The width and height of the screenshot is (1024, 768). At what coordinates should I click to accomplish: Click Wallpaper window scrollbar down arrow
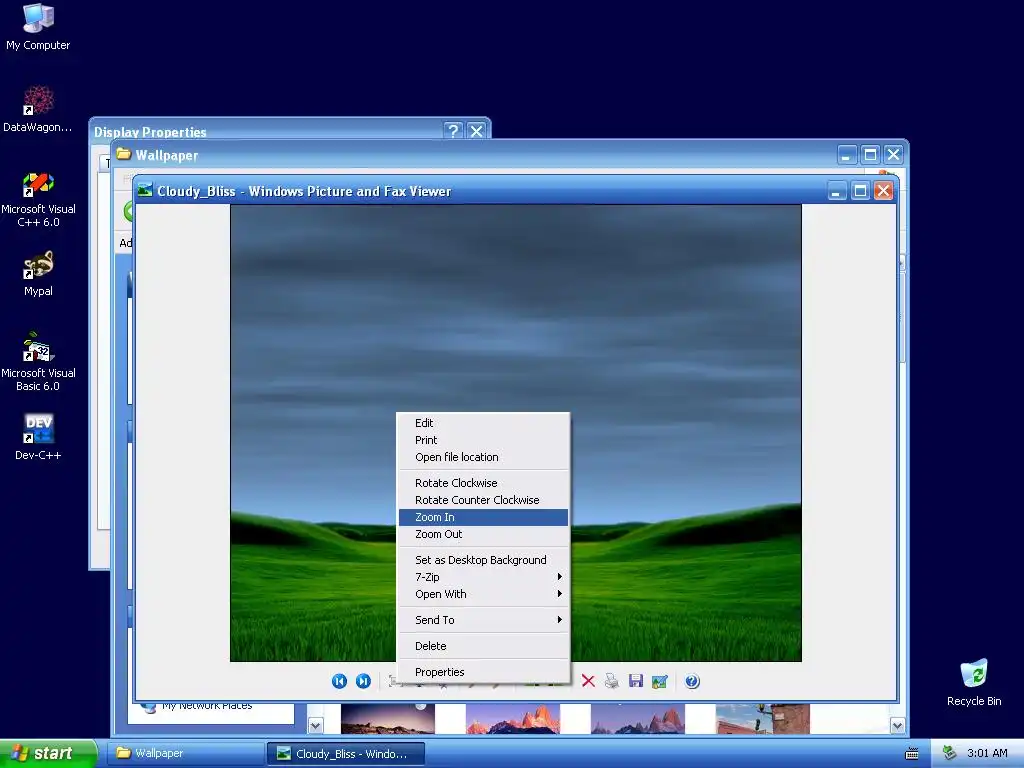point(897,725)
